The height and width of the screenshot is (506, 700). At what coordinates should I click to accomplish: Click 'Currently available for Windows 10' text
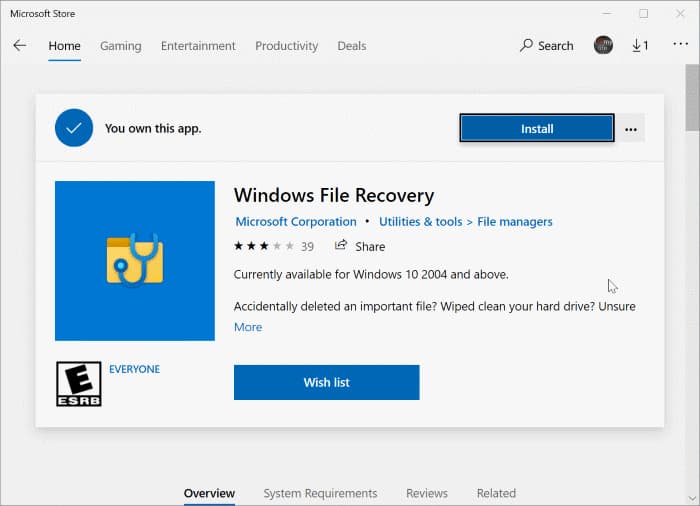371,274
